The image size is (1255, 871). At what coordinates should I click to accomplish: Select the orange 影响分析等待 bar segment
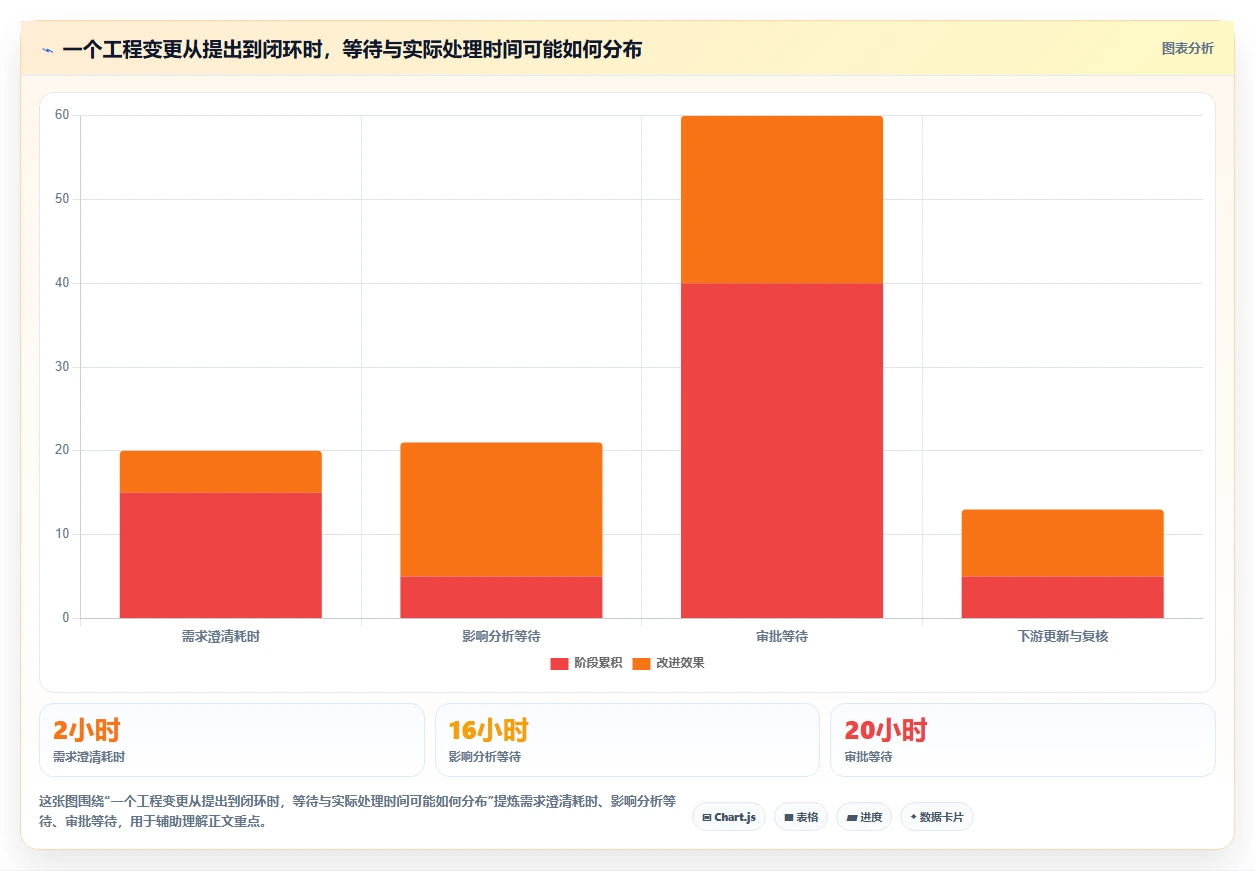tap(501, 510)
